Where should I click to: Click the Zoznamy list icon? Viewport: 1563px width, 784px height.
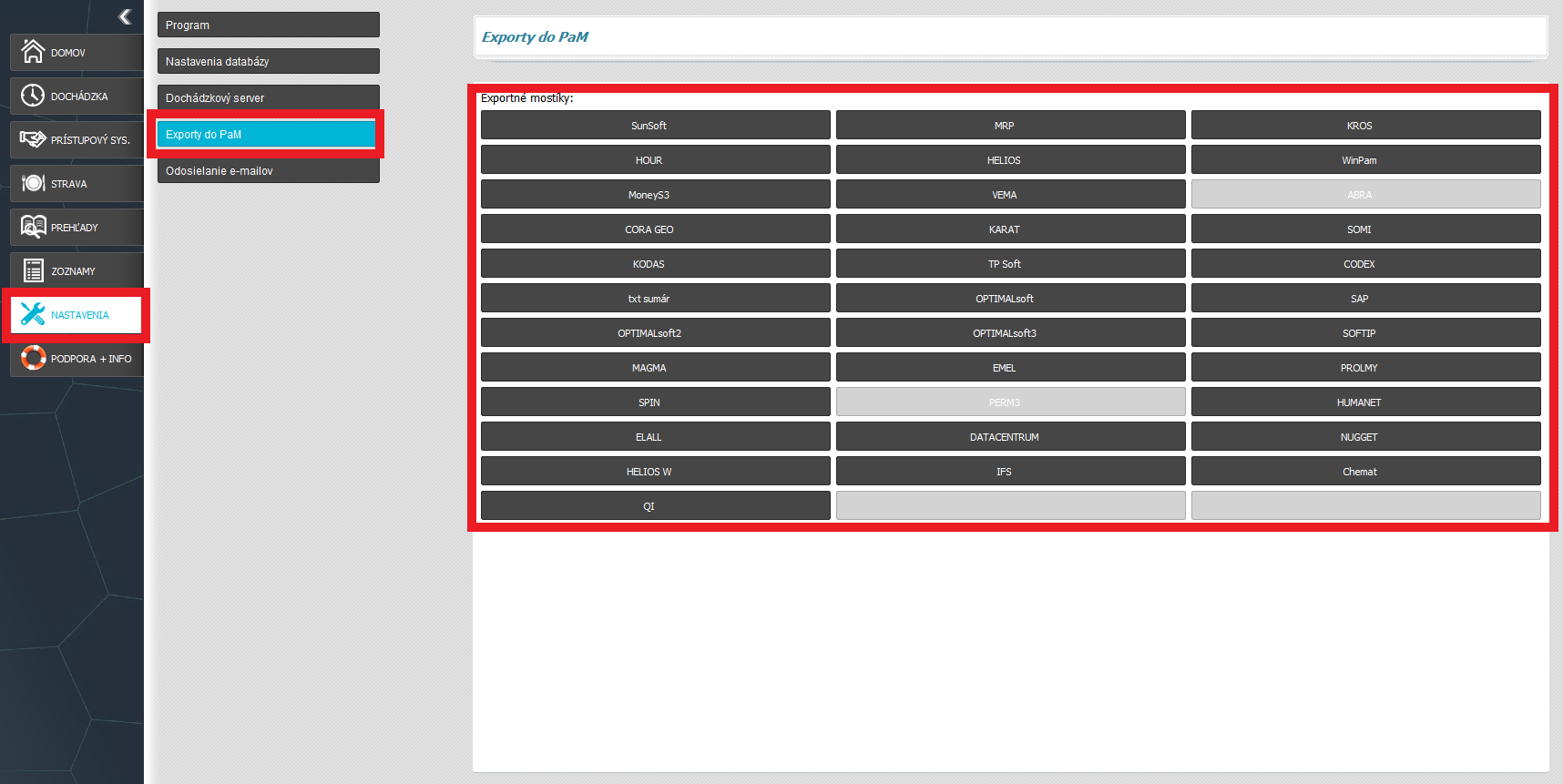[33, 270]
